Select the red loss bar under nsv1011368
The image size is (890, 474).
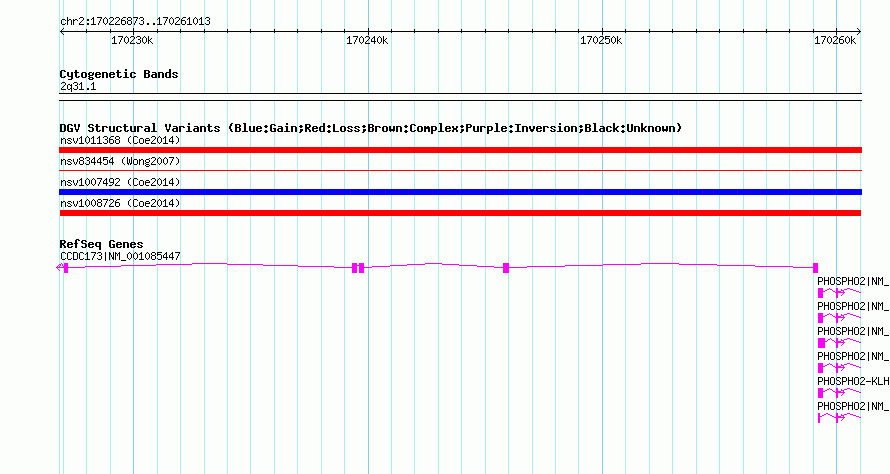pyautogui.click(x=460, y=150)
